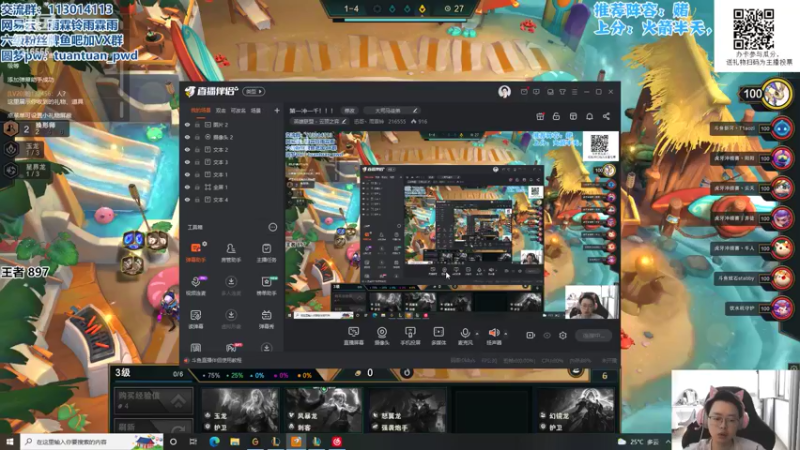
Task: Click the share icon above preview
Action: (606, 116)
